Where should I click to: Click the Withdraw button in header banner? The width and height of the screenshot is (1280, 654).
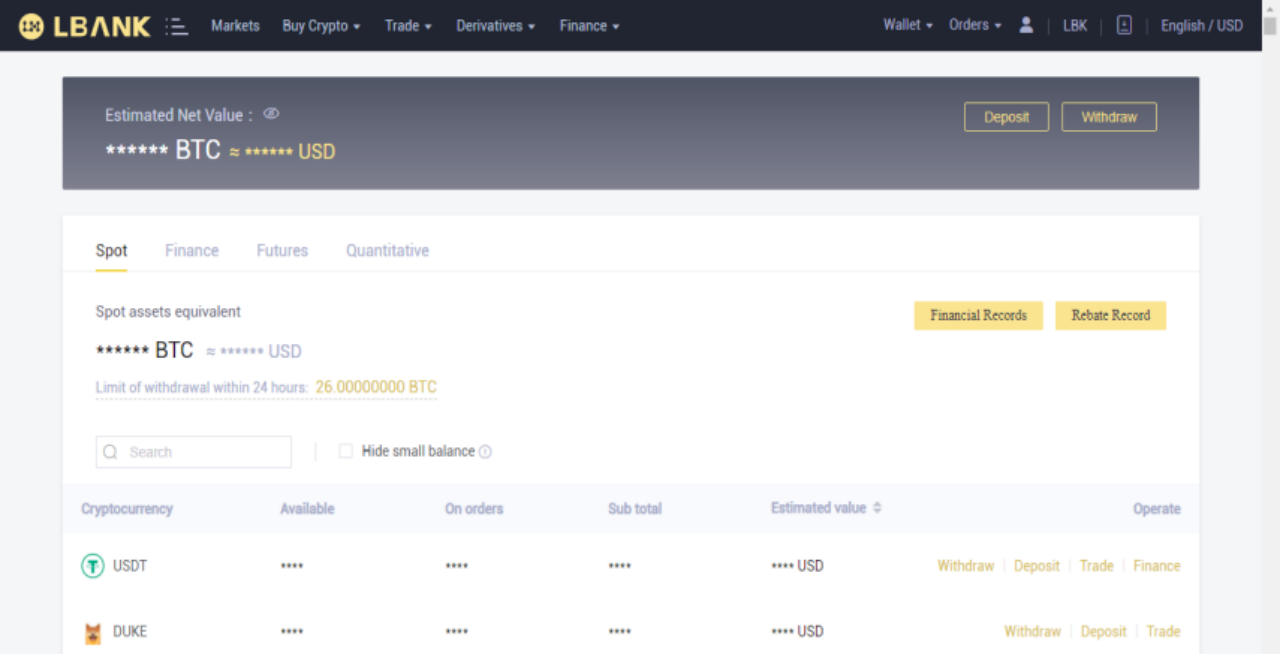[1109, 117]
